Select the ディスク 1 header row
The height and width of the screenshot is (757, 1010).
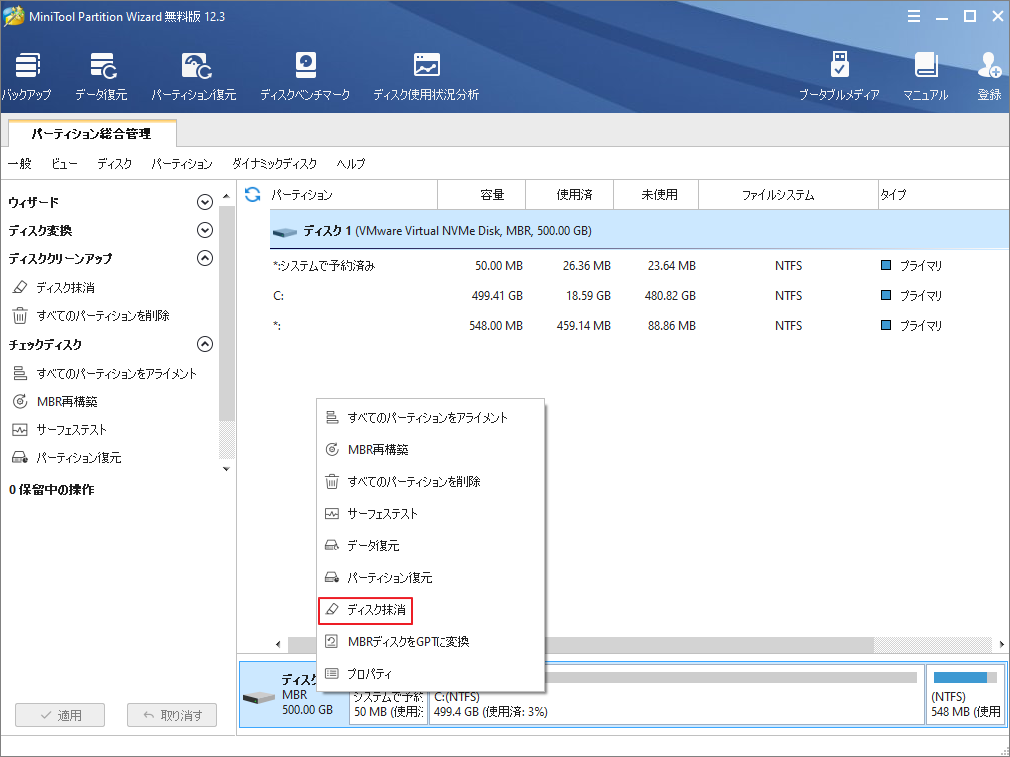pos(640,231)
